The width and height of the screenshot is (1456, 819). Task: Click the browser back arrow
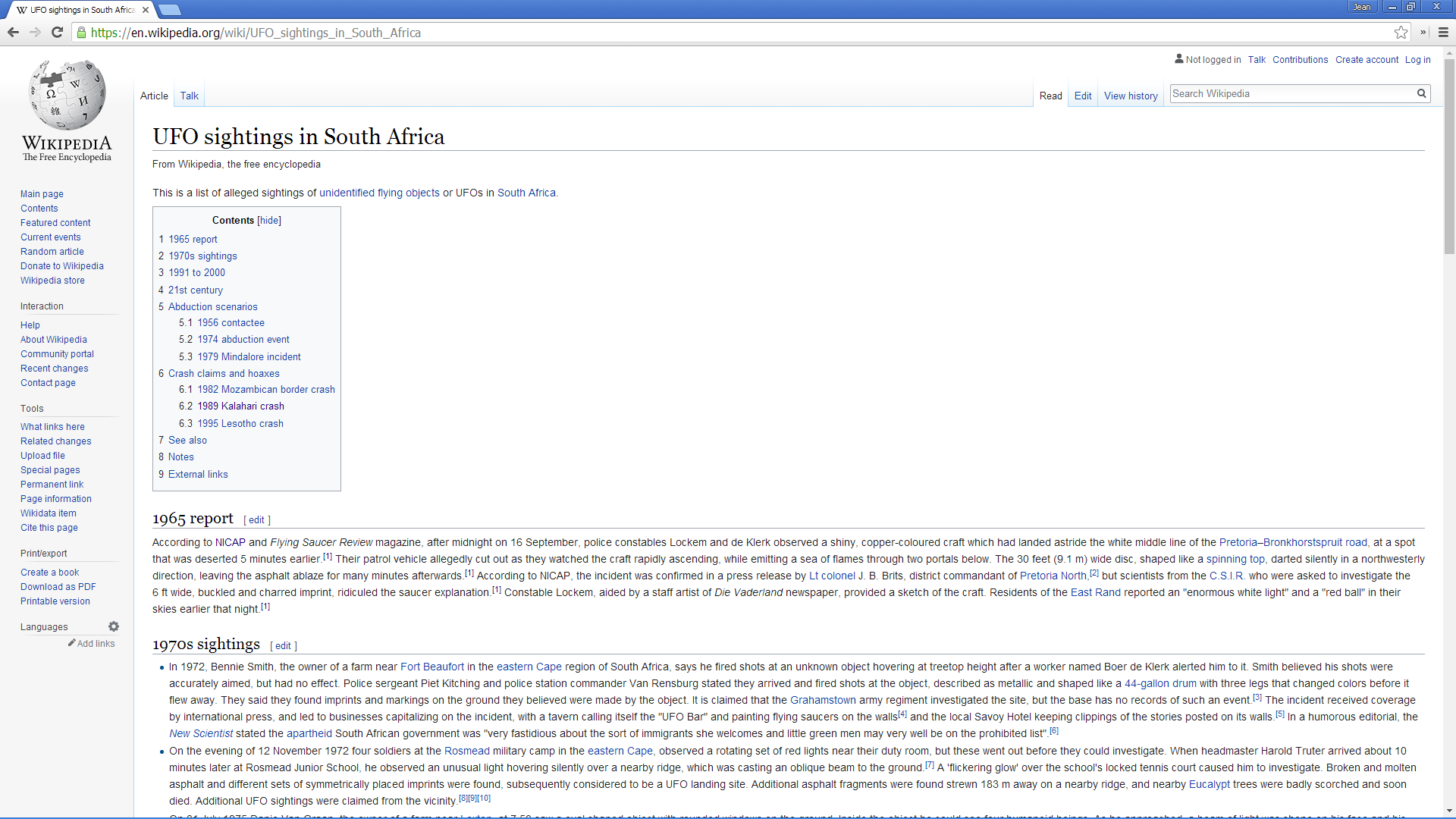tap(13, 33)
